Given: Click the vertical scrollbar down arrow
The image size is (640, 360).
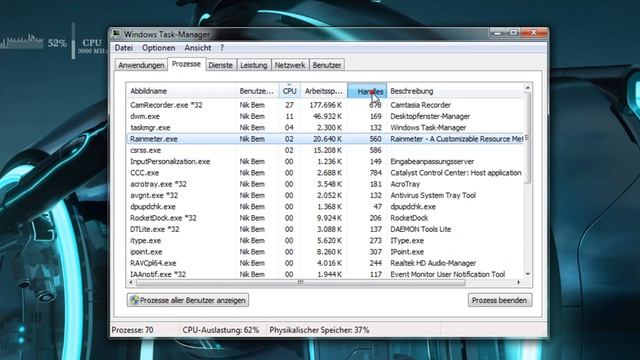Looking at the screenshot, I should click(x=528, y=274).
